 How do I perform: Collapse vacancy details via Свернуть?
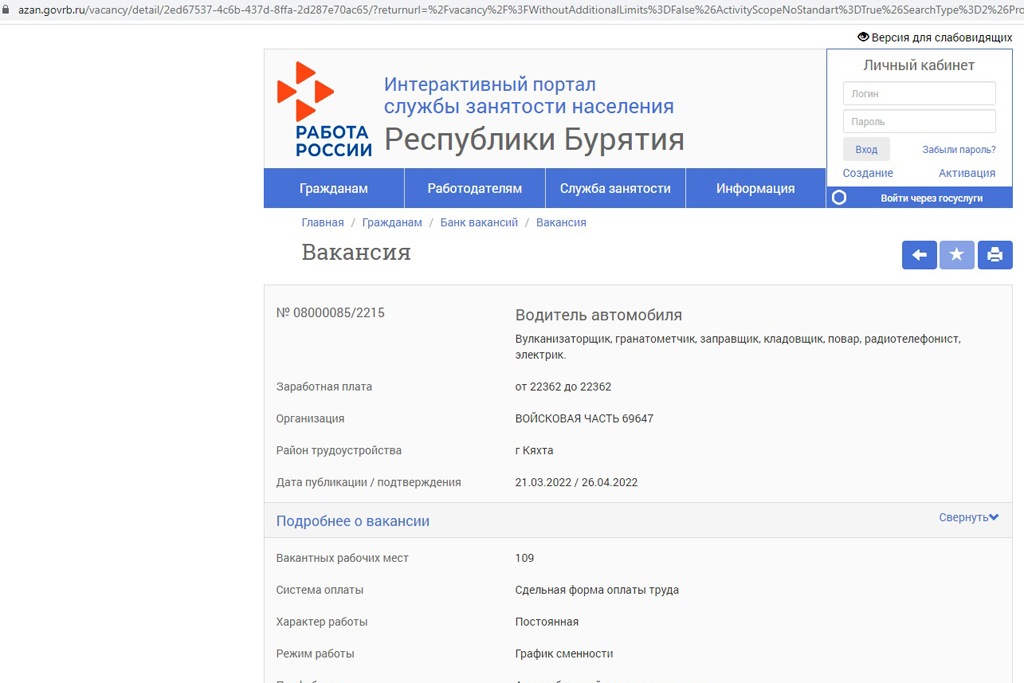click(x=968, y=517)
